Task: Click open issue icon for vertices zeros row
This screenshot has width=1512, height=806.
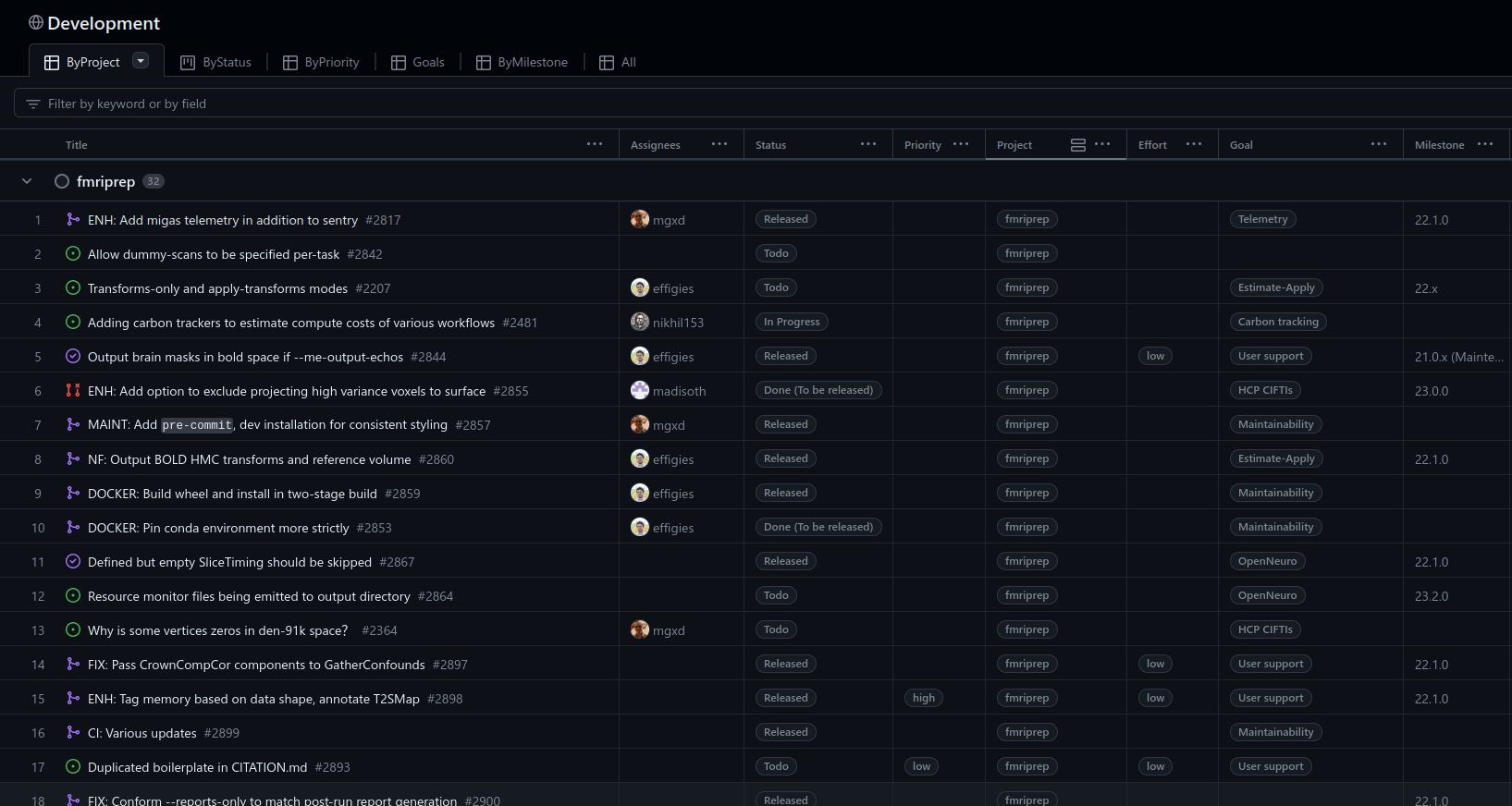Action: (x=73, y=629)
